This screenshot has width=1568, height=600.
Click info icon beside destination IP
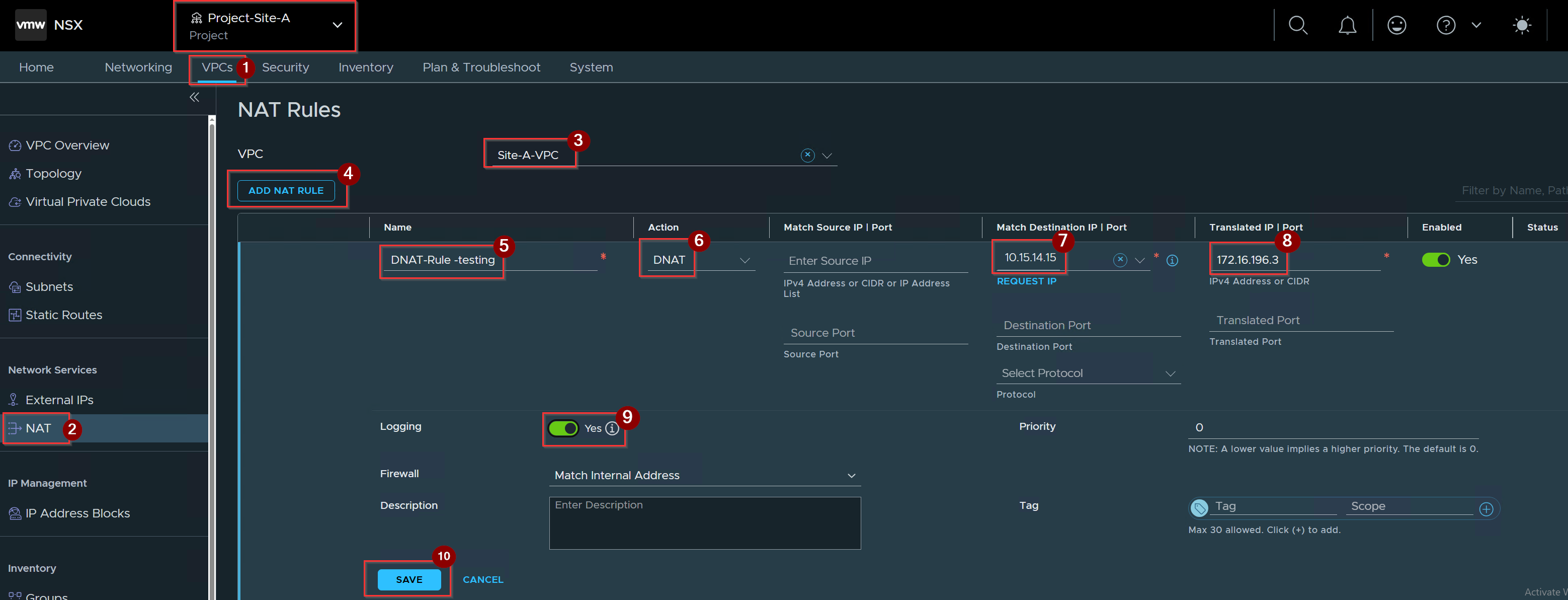pyautogui.click(x=1172, y=261)
